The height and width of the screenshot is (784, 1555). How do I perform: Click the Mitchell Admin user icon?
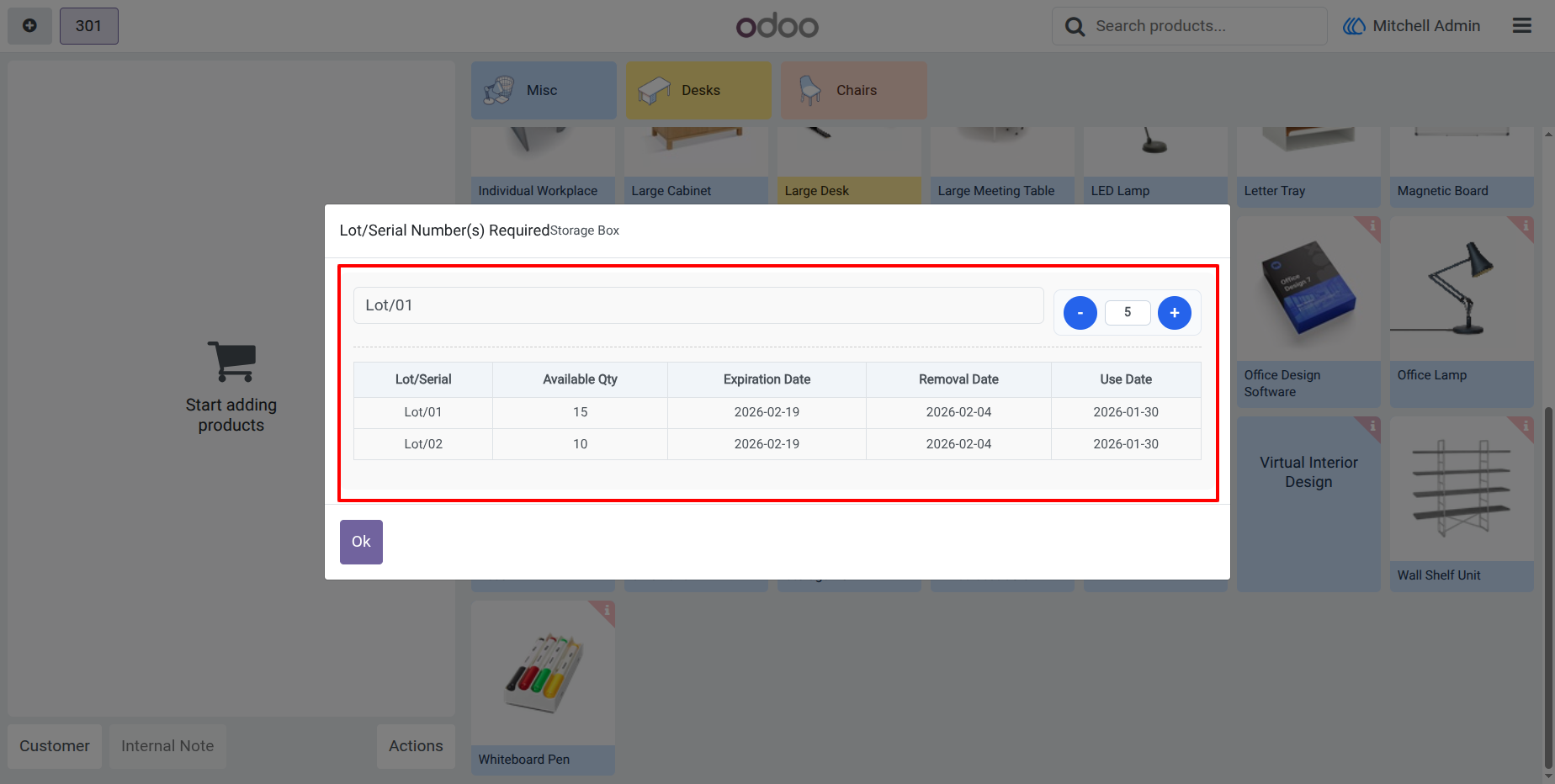1354,26
